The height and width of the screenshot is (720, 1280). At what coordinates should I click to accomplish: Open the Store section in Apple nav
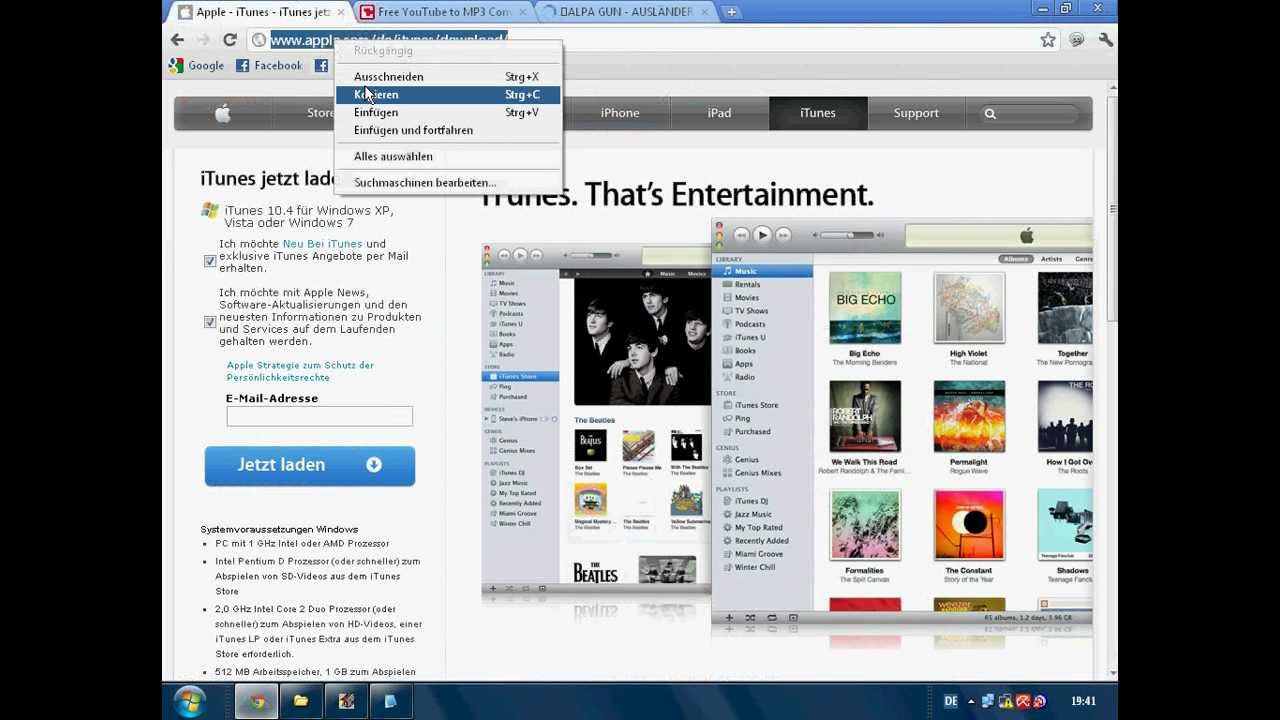pyautogui.click(x=320, y=113)
